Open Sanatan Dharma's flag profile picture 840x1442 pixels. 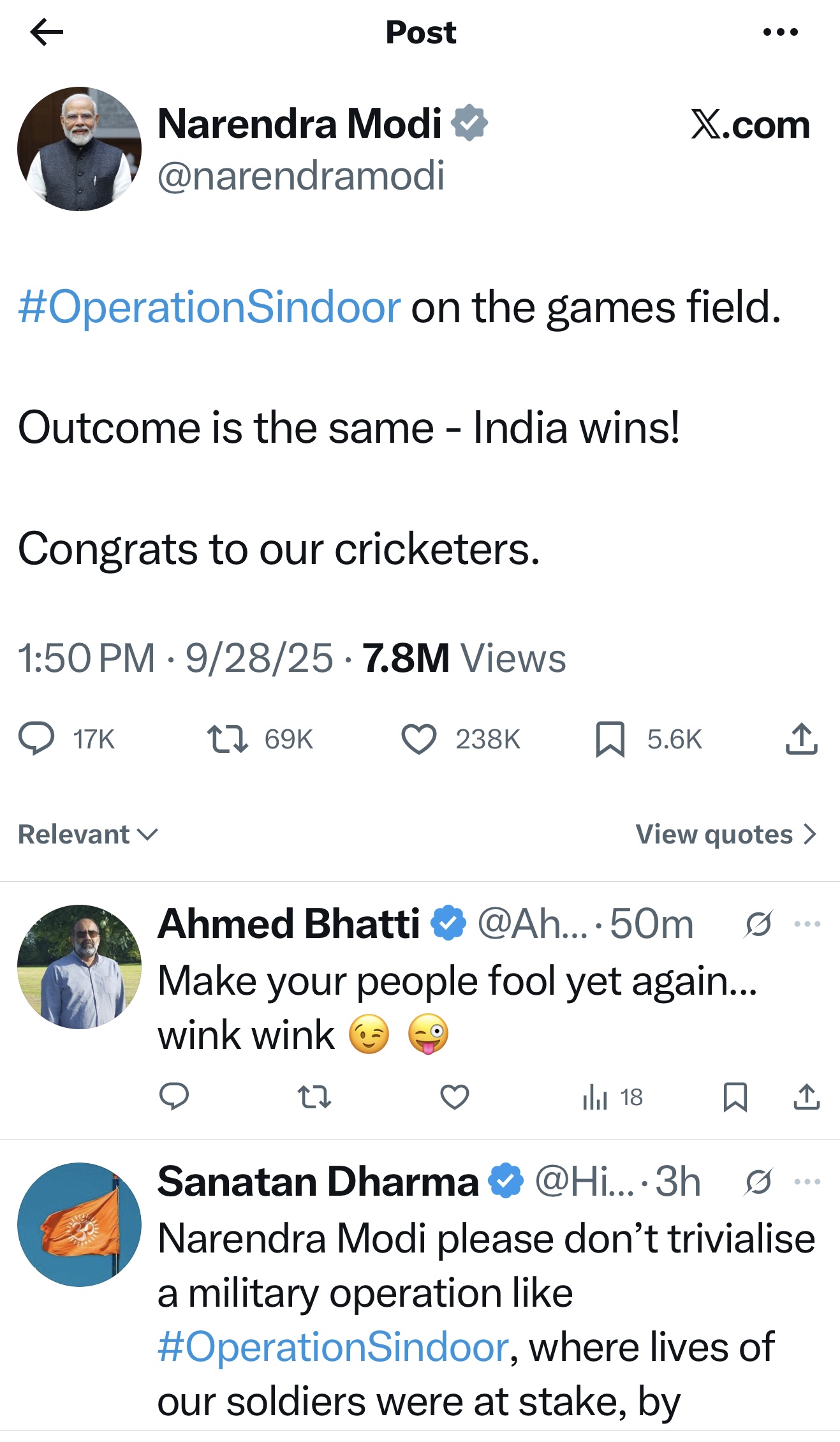click(79, 1224)
